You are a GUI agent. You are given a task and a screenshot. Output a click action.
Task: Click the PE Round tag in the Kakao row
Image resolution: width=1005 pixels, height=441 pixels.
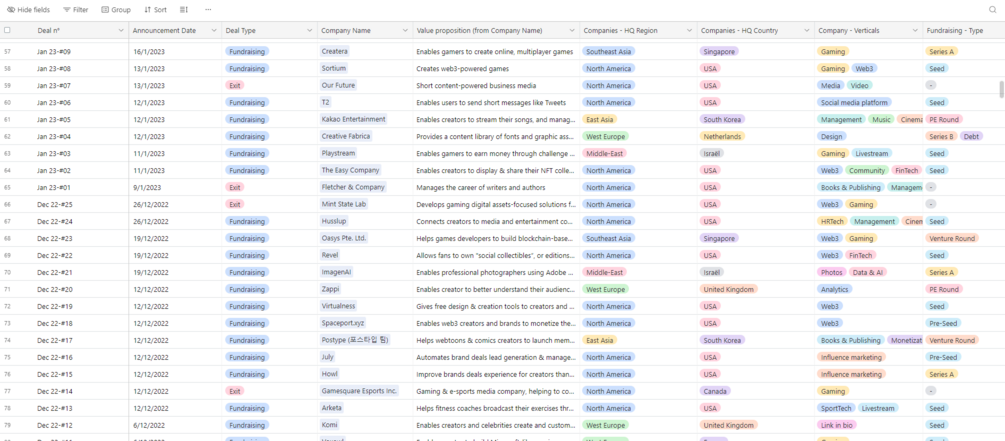point(944,119)
